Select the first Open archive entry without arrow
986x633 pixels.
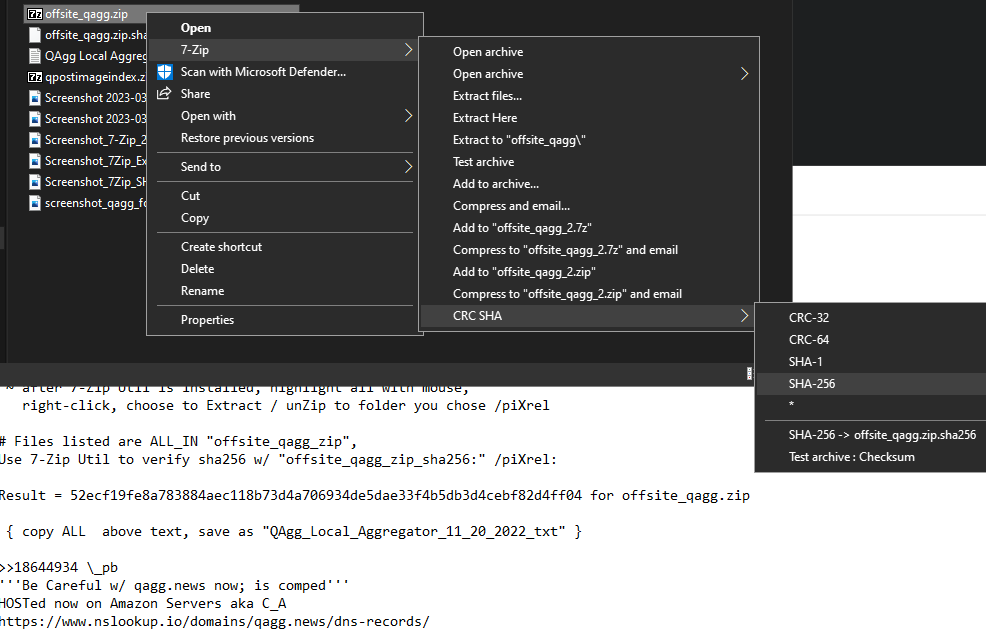pyautogui.click(x=589, y=52)
